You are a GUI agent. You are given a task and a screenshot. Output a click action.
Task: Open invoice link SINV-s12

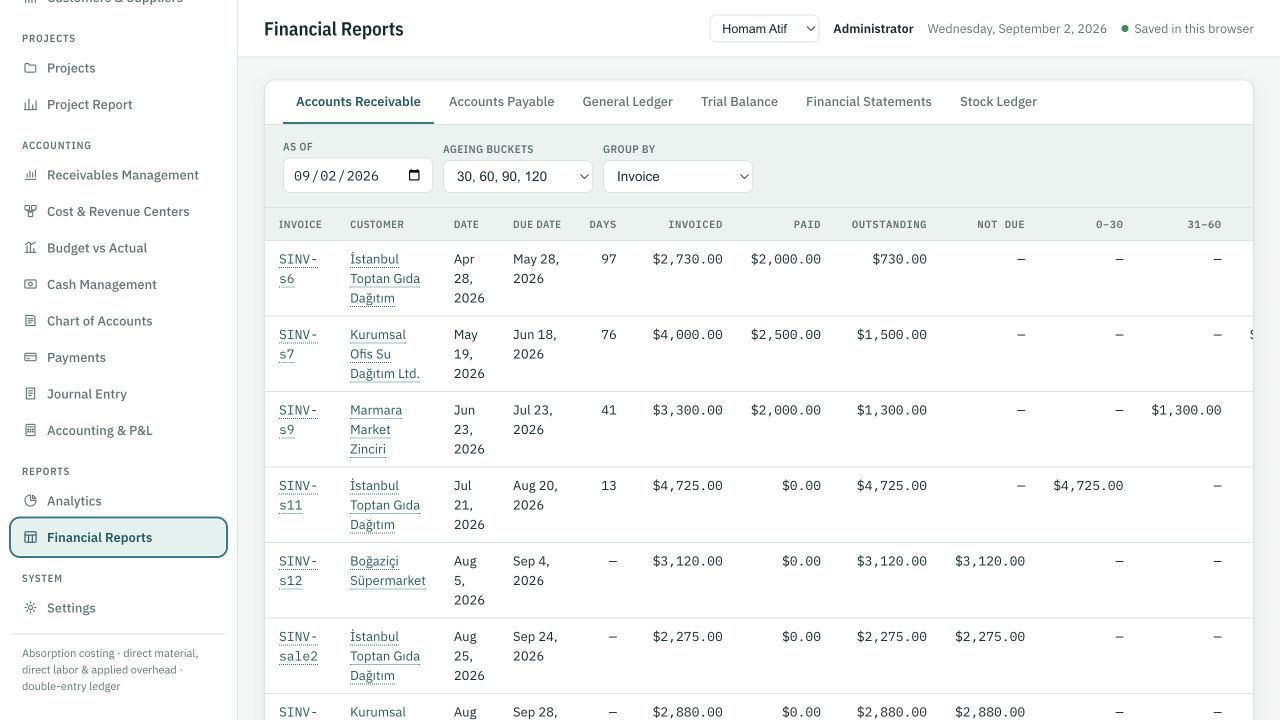pyautogui.click(x=298, y=571)
